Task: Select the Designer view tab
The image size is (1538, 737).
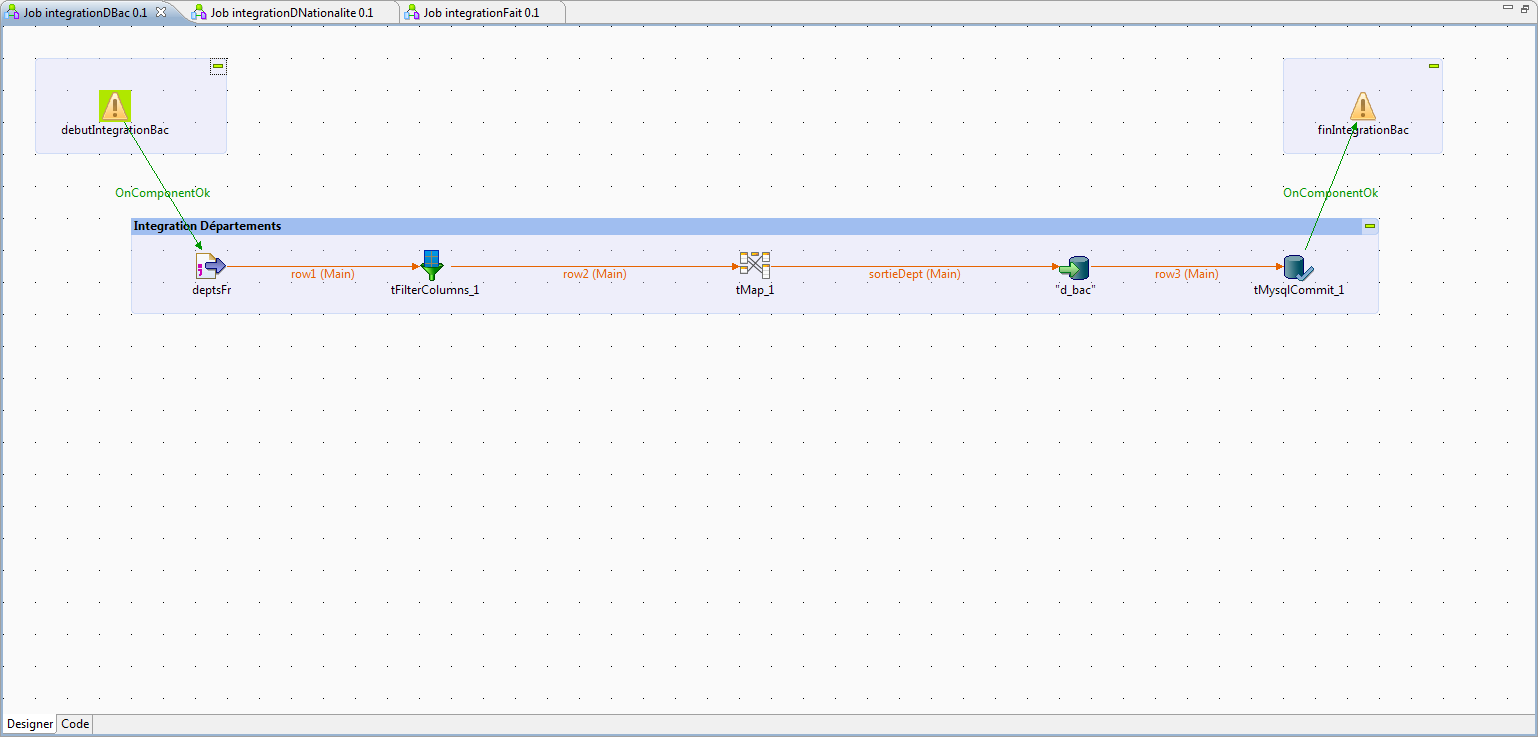Action: (30, 724)
